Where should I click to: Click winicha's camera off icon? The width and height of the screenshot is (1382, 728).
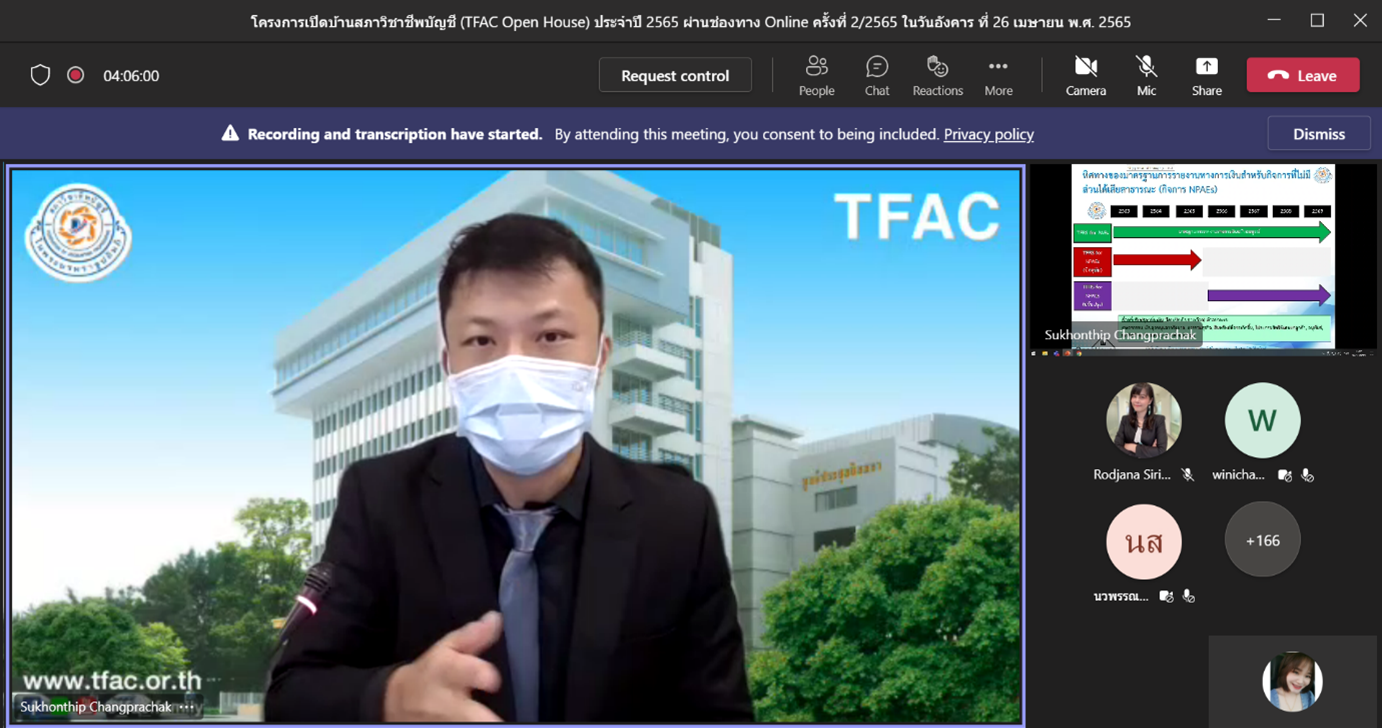1285,475
